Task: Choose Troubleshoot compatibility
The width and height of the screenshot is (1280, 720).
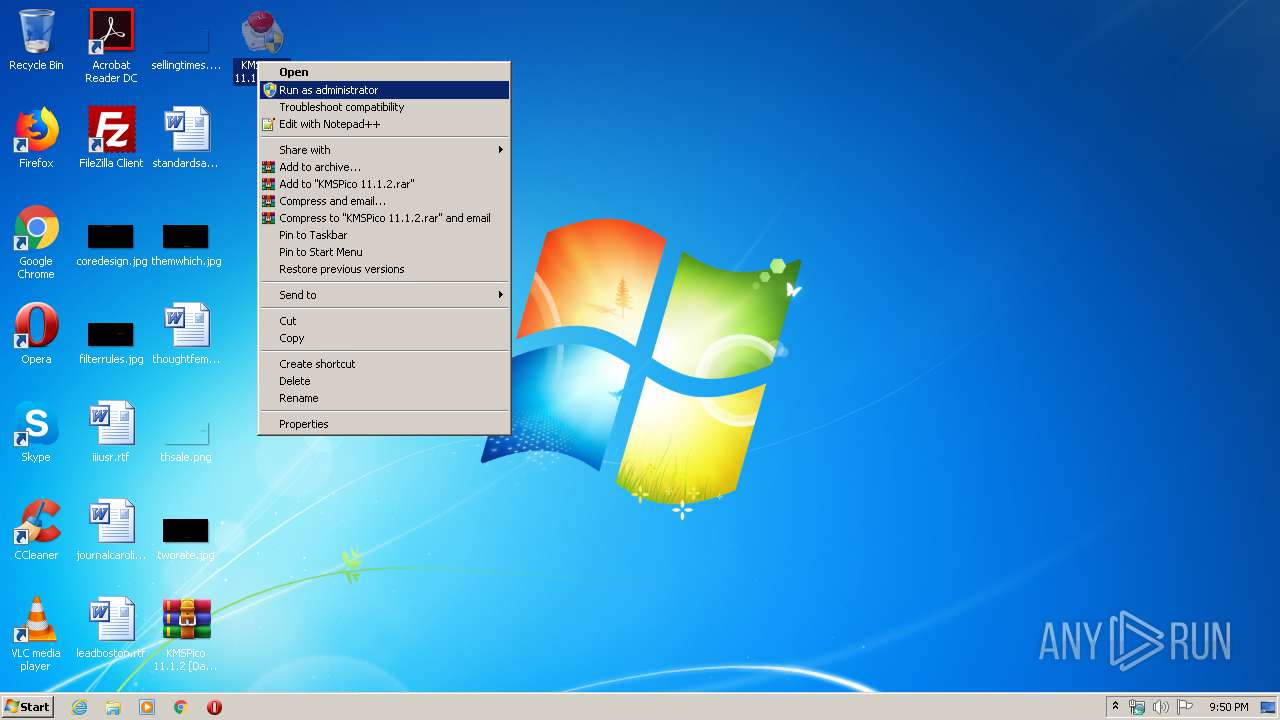Action: pyautogui.click(x=384, y=107)
